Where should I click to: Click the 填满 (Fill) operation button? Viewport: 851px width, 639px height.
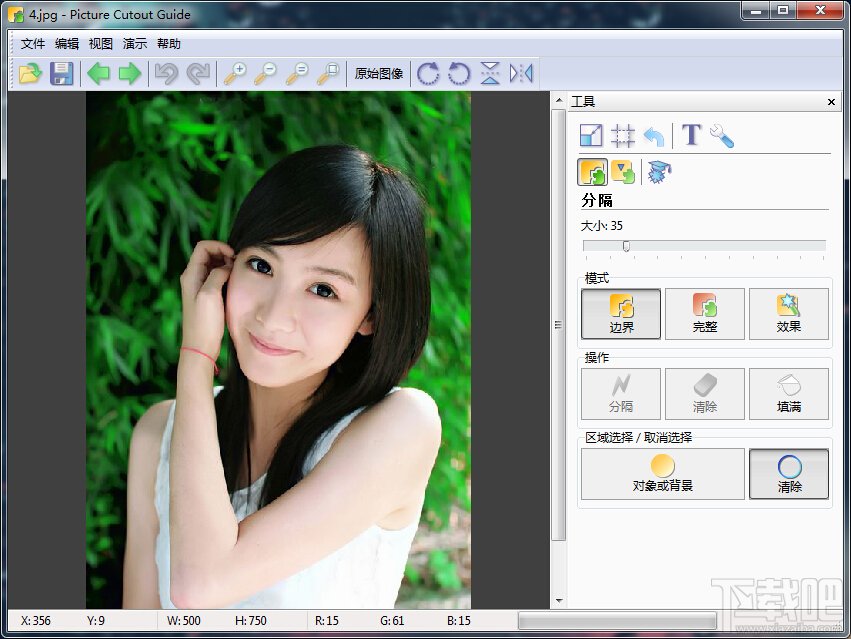tap(789, 394)
